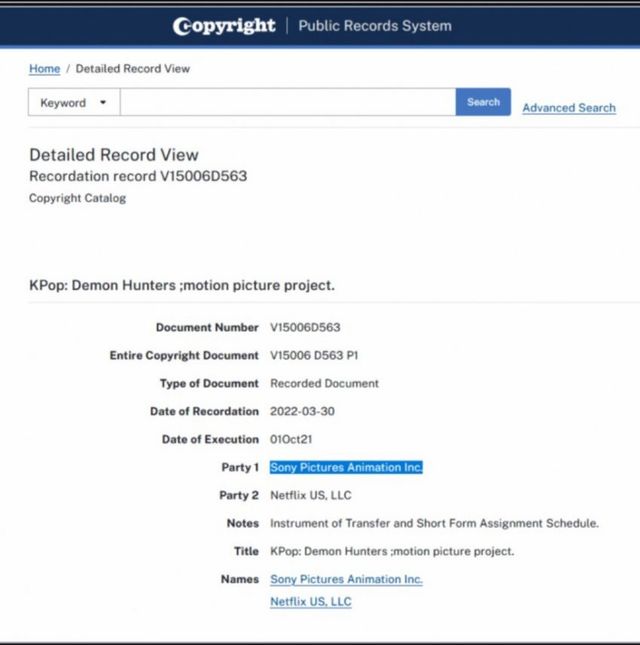
Task: Open the Netflix US, LLC link under Names
Action: pyautogui.click(x=310, y=602)
